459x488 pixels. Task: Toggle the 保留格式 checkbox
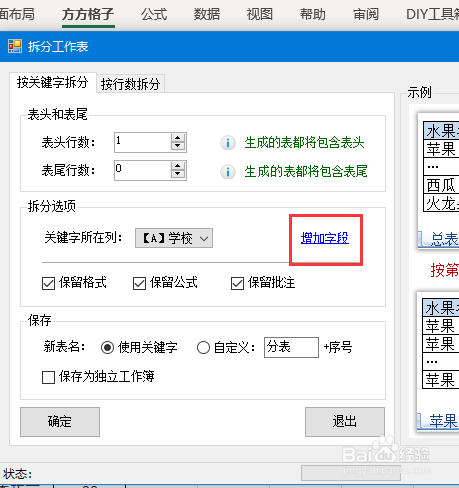tap(48, 283)
